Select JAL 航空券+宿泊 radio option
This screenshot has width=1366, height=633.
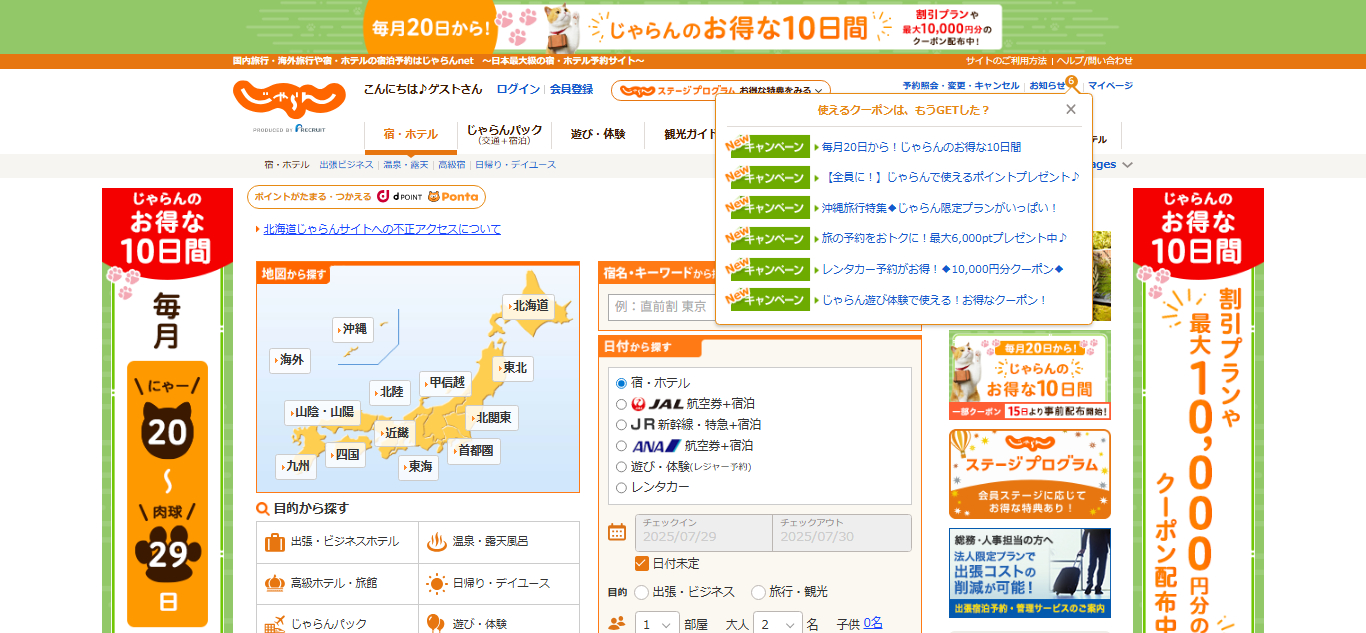pos(621,404)
